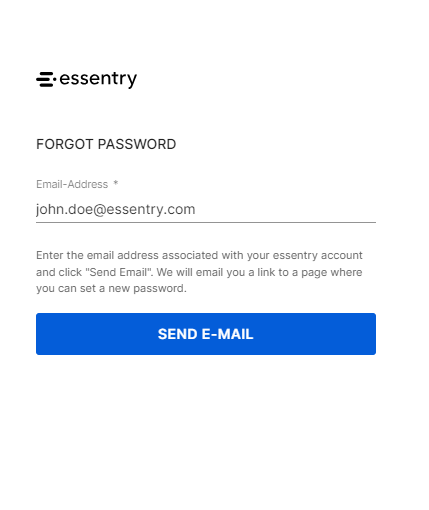Click the quoted "Send Email" instruction text

(x=119, y=272)
